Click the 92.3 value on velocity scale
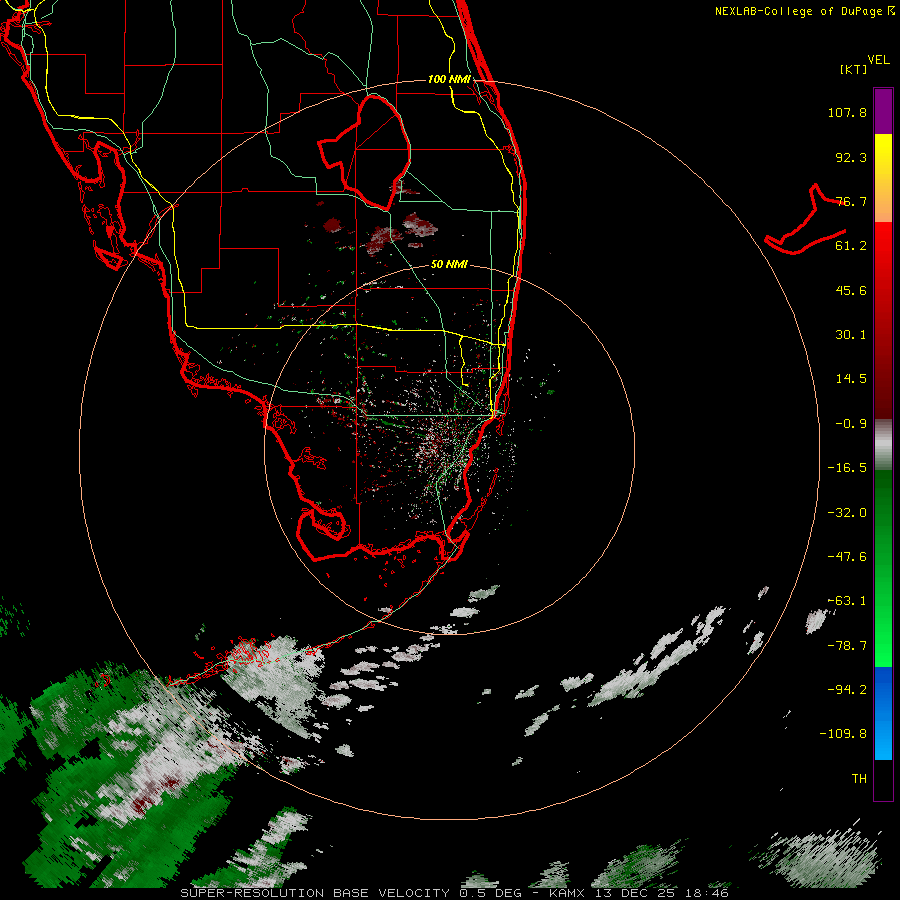900x900 pixels. 851,157
